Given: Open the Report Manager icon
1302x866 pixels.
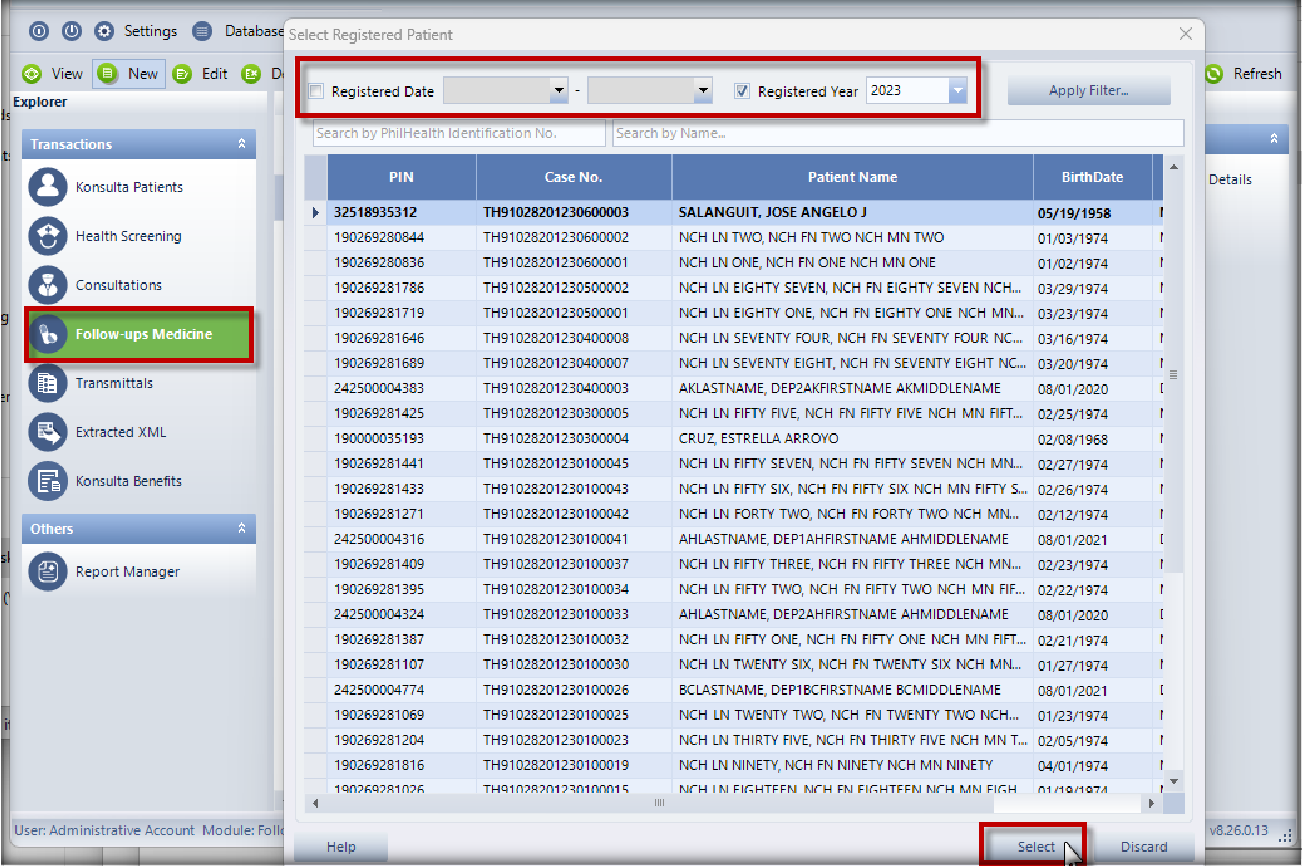Looking at the screenshot, I should click(x=47, y=572).
